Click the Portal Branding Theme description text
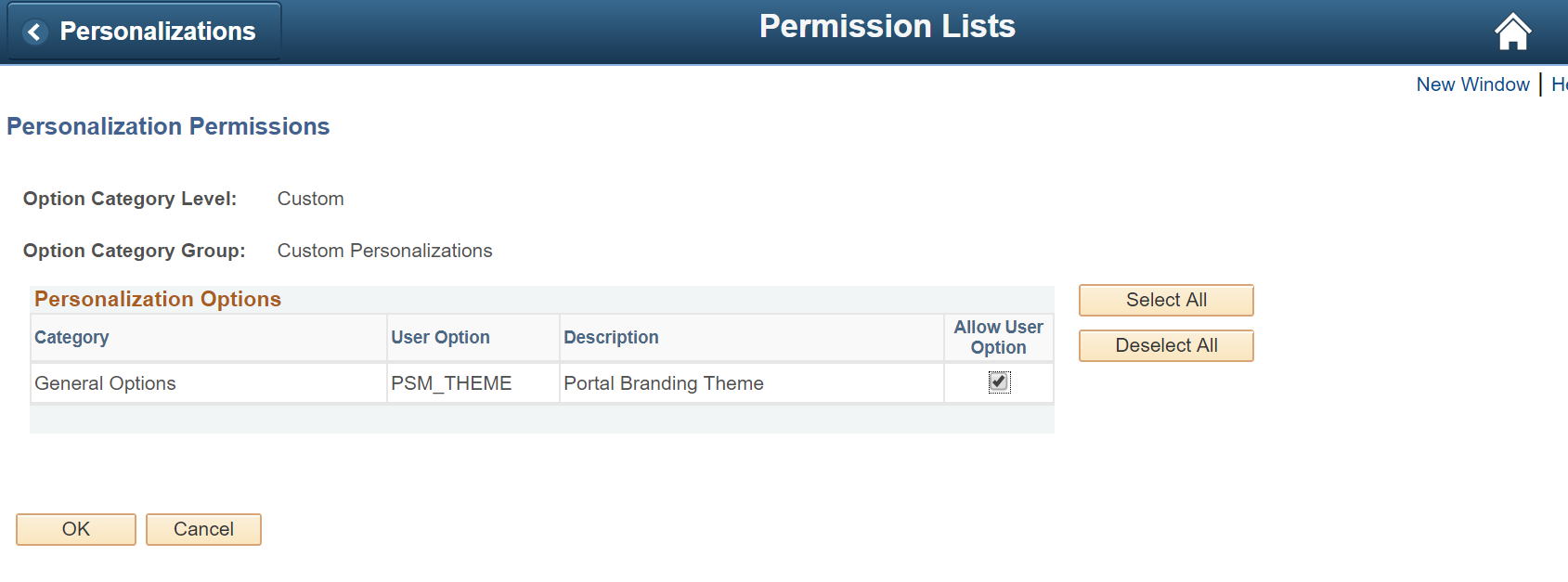Image resolution: width=1568 pixels, height=582 pixels. [x=663, y=382]
